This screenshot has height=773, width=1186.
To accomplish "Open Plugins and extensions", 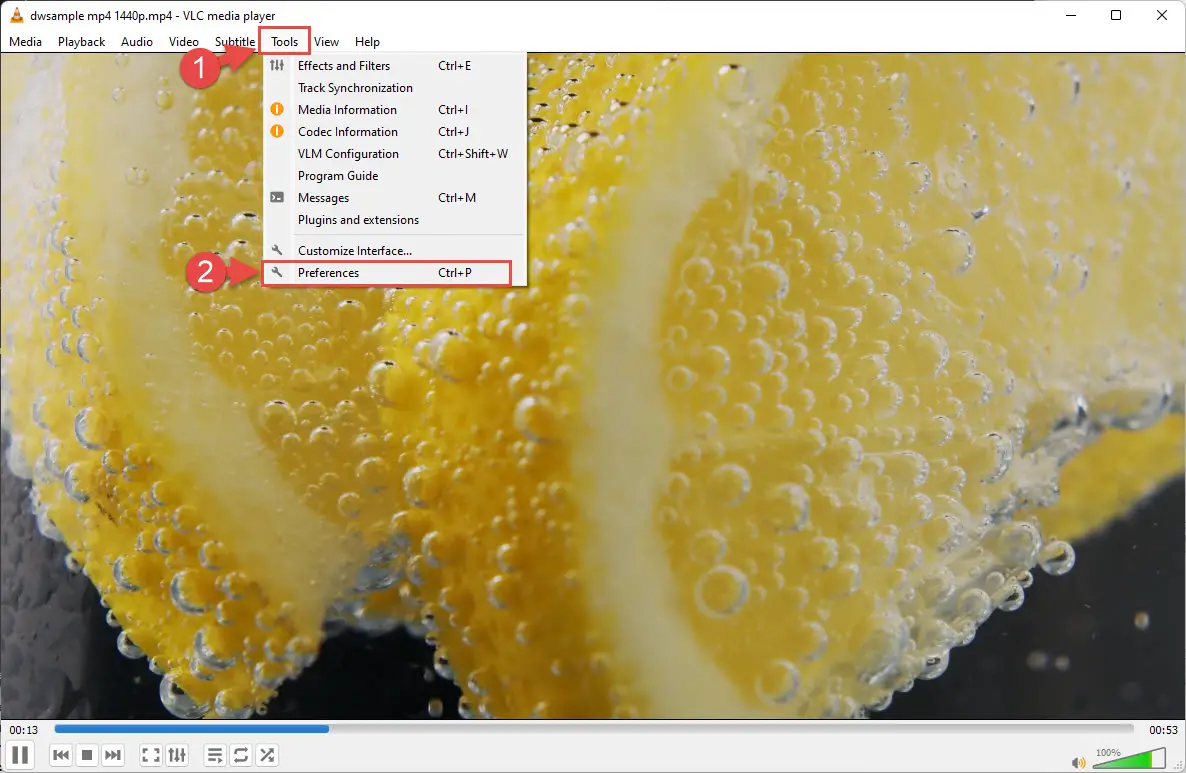I will tap(394, 219).
